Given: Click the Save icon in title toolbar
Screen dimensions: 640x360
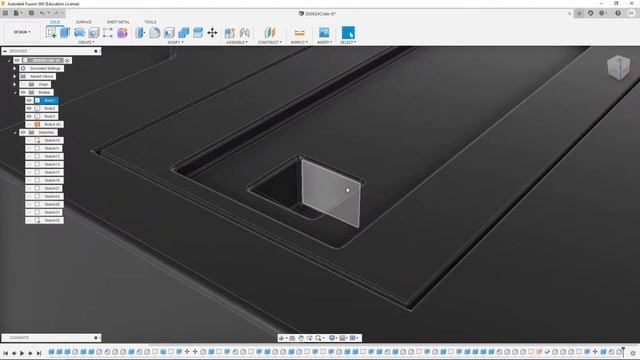Looking at the screenshot, I should pyautogui.click(x=31, y=13).
